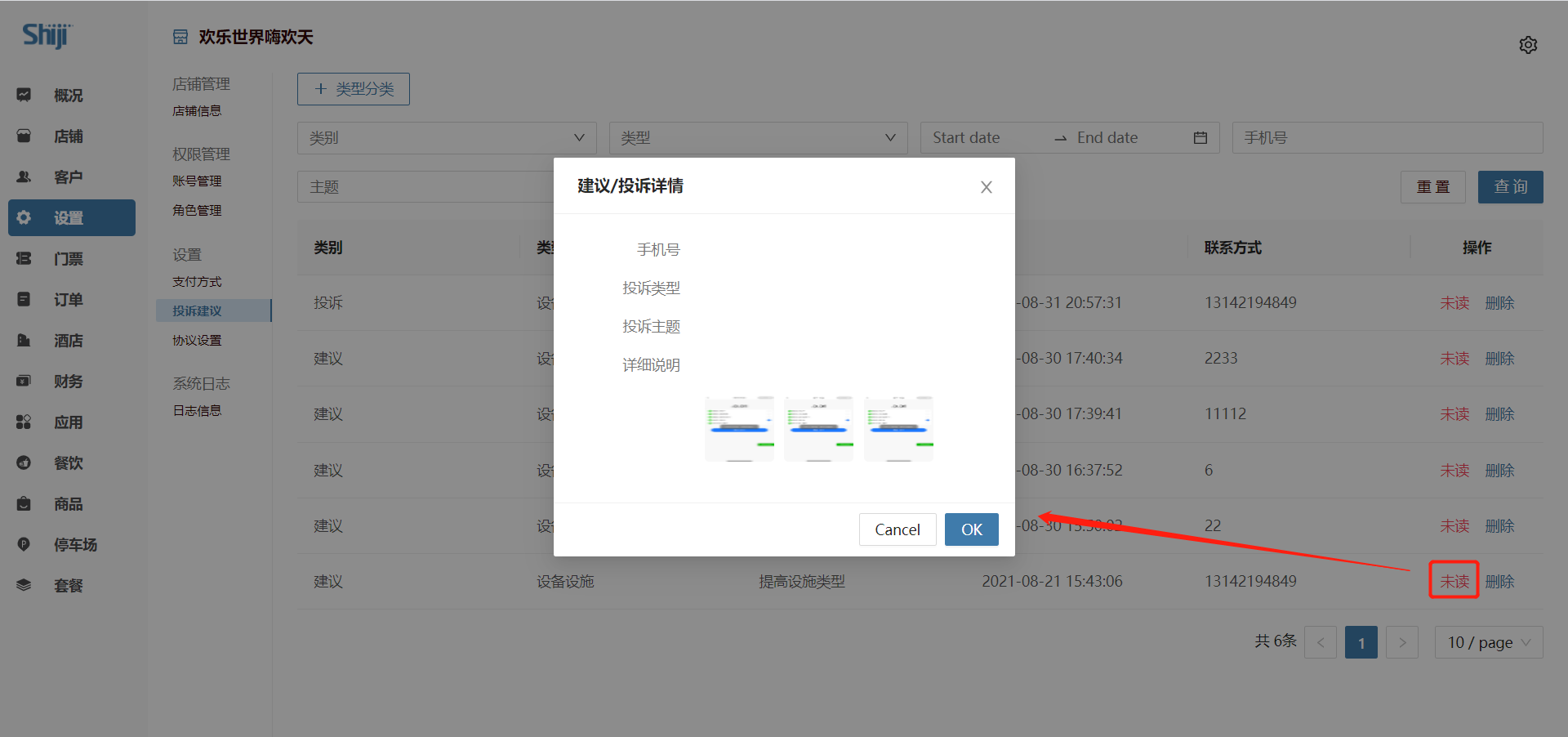This screenshot has width=1568, height=737.
Task: Click 未读 in the 16:37:52 row
Action: (x=1454, y=471)
